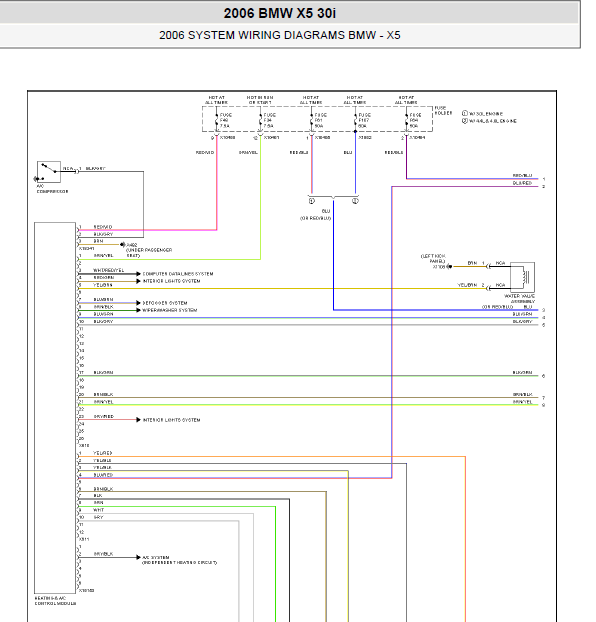
Task: Click the "WIPER/WASHER SYSTEM" reference
Action: tap(170, 310)
